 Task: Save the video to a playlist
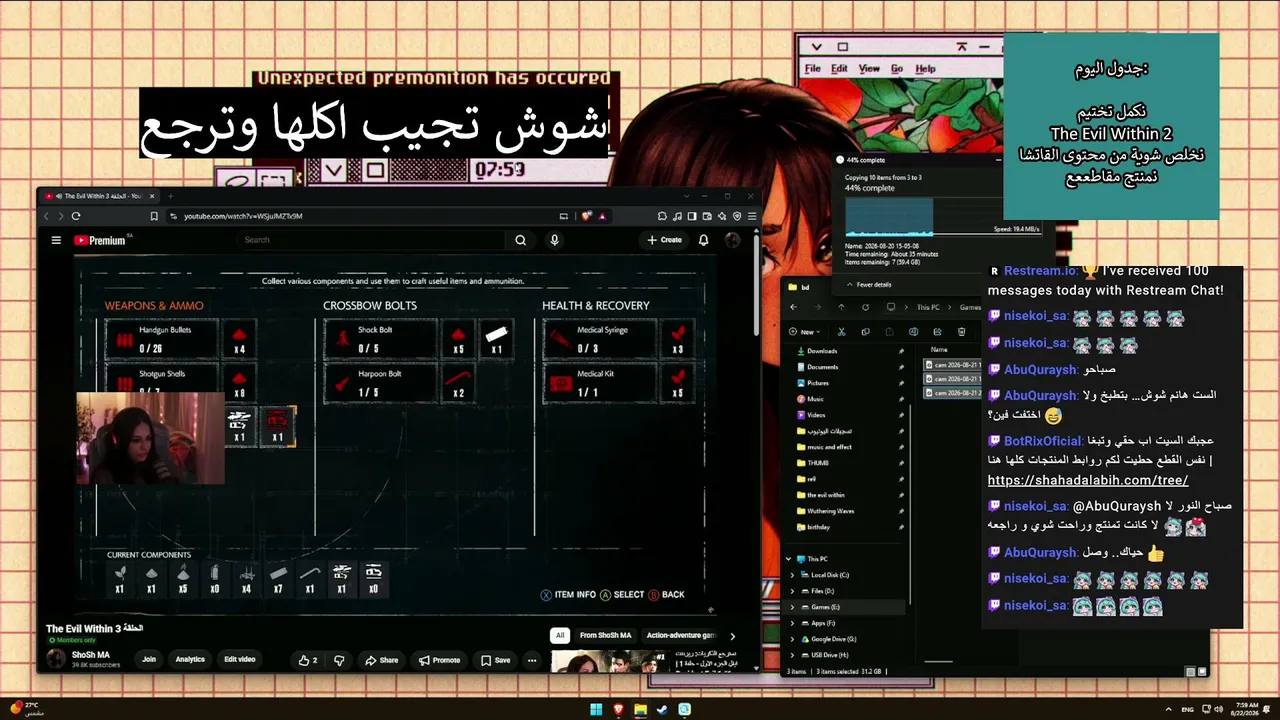496,660
